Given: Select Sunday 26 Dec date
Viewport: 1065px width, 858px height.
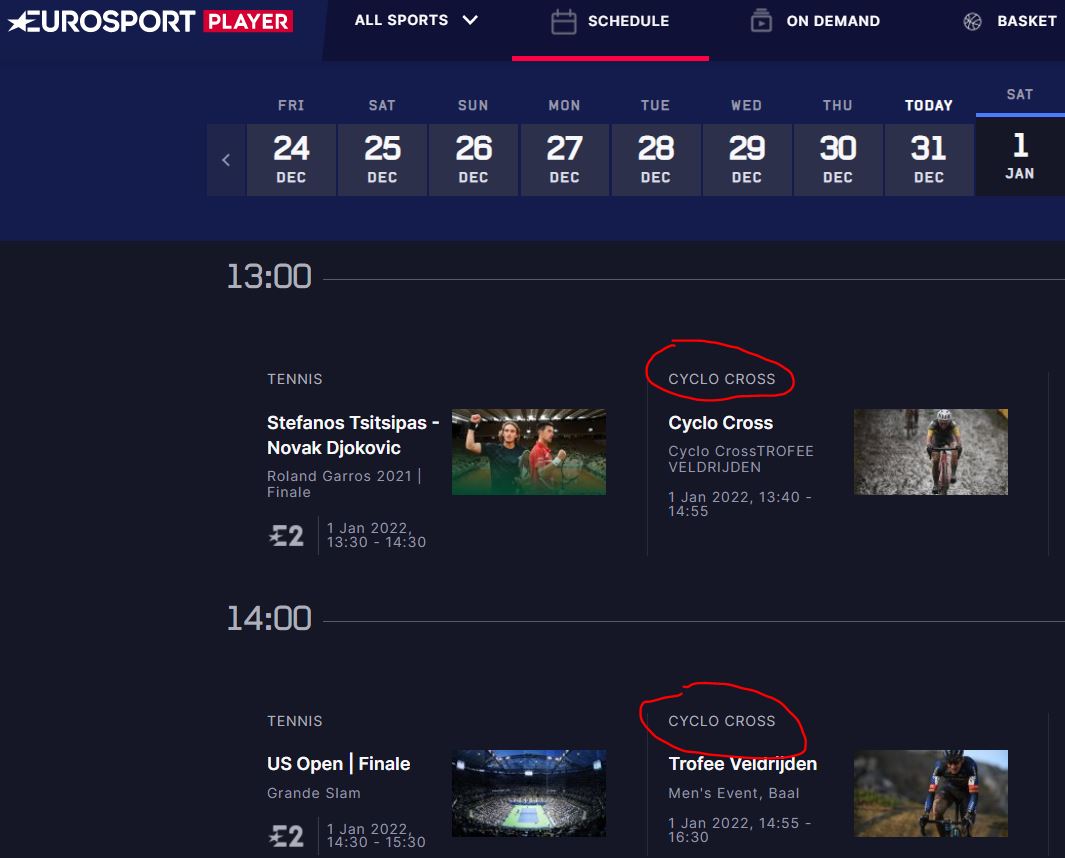Looking at the screenshot, I should point(473,160).
